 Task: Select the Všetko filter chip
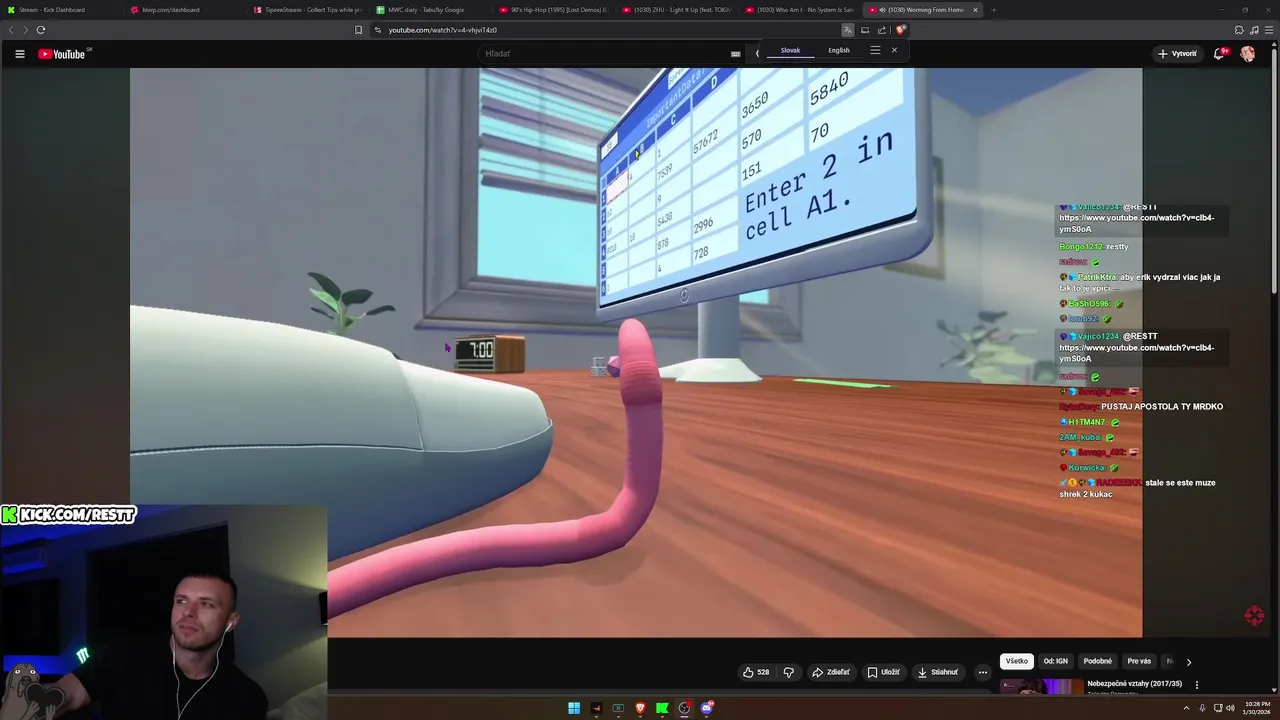click(x=1017, y=661)
